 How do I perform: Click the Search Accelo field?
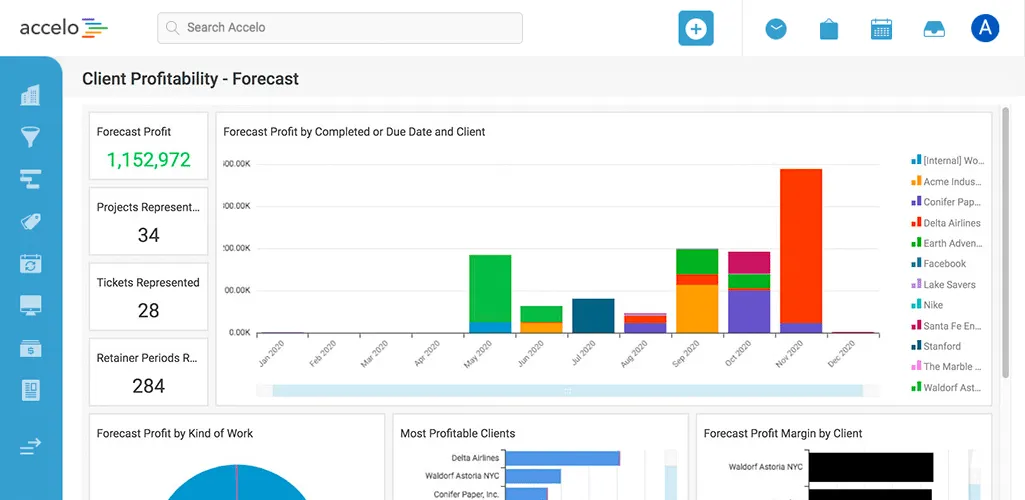[x=340, y=28]
